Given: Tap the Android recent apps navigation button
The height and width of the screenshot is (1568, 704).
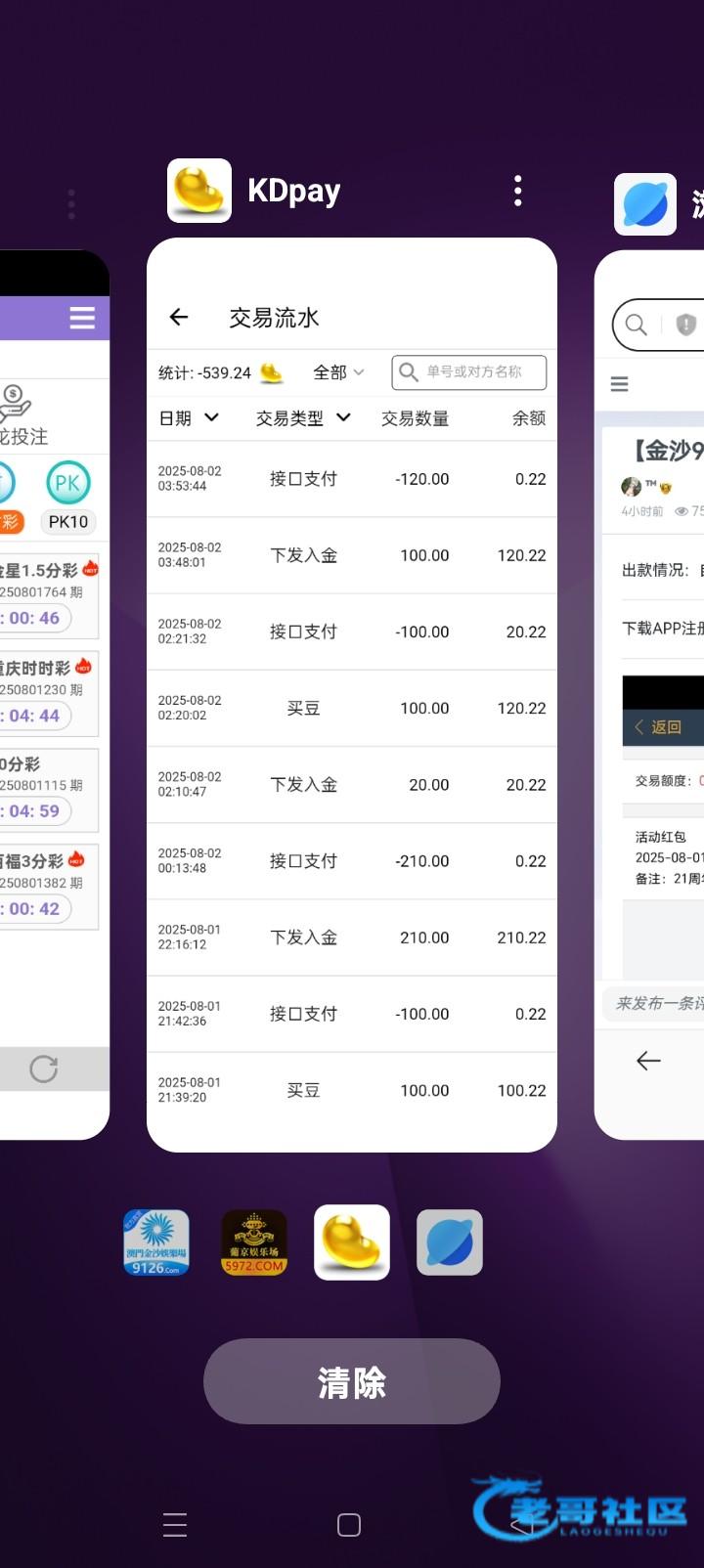Looking at the screenshot, I should pyautogui.click(x=175, y=1525).
